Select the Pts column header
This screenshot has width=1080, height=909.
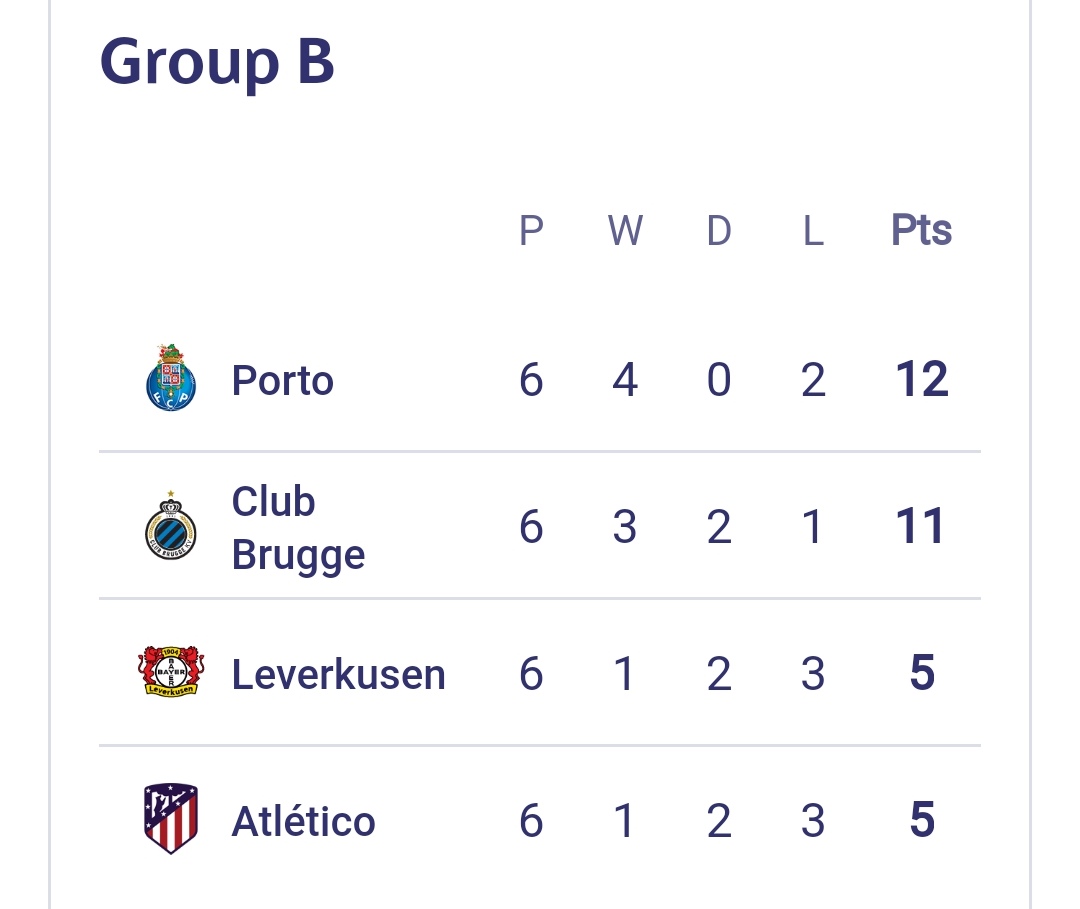pyautogui.click(x=921, y=231)
